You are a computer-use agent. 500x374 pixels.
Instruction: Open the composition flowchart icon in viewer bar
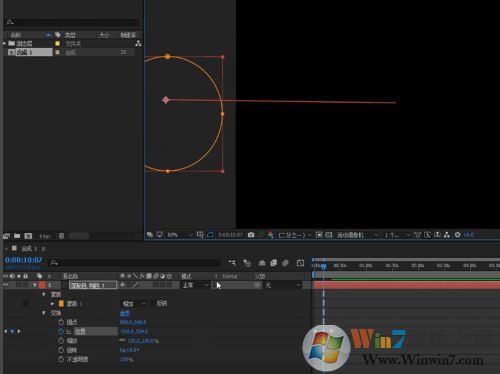click(447, 235)
